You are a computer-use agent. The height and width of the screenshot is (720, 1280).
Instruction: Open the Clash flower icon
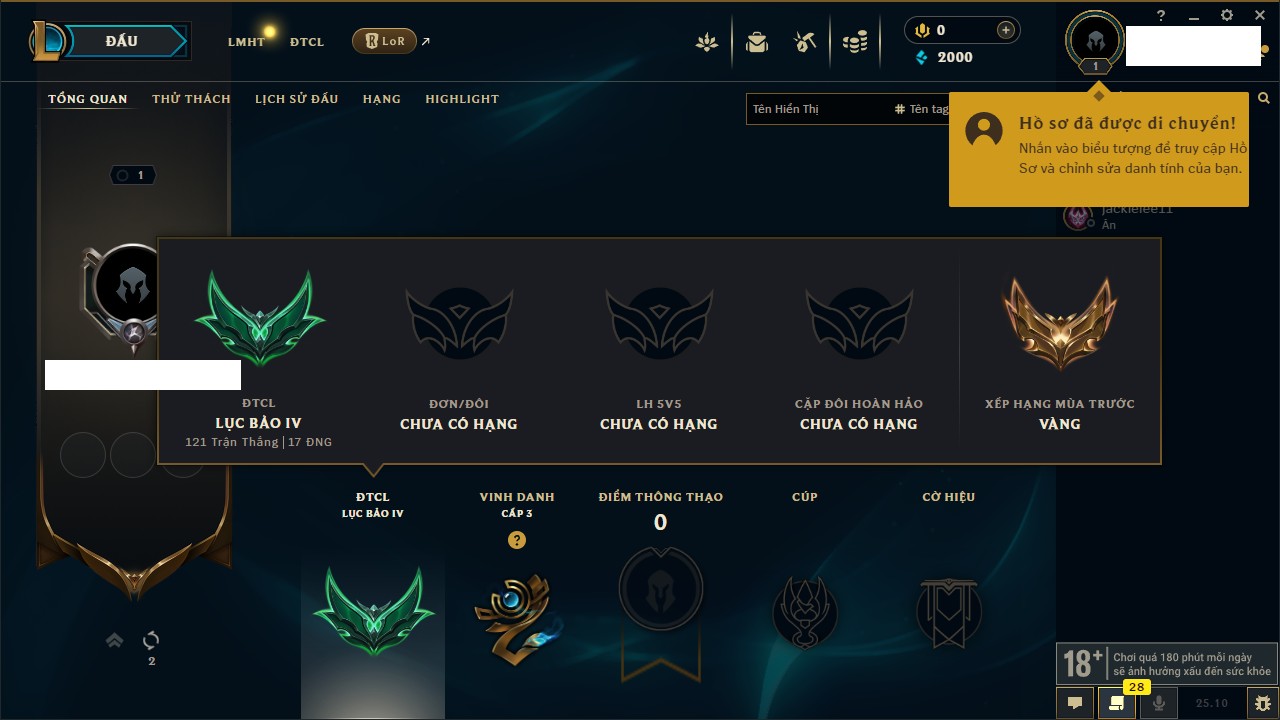[707, 42]
